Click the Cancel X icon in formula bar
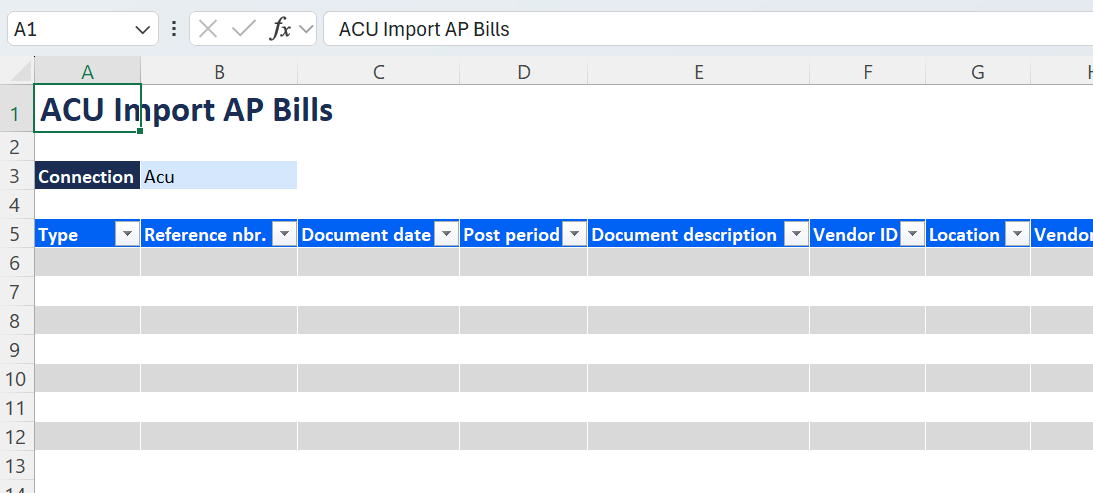The image size is (1093, 493). (x=208, y=29)
